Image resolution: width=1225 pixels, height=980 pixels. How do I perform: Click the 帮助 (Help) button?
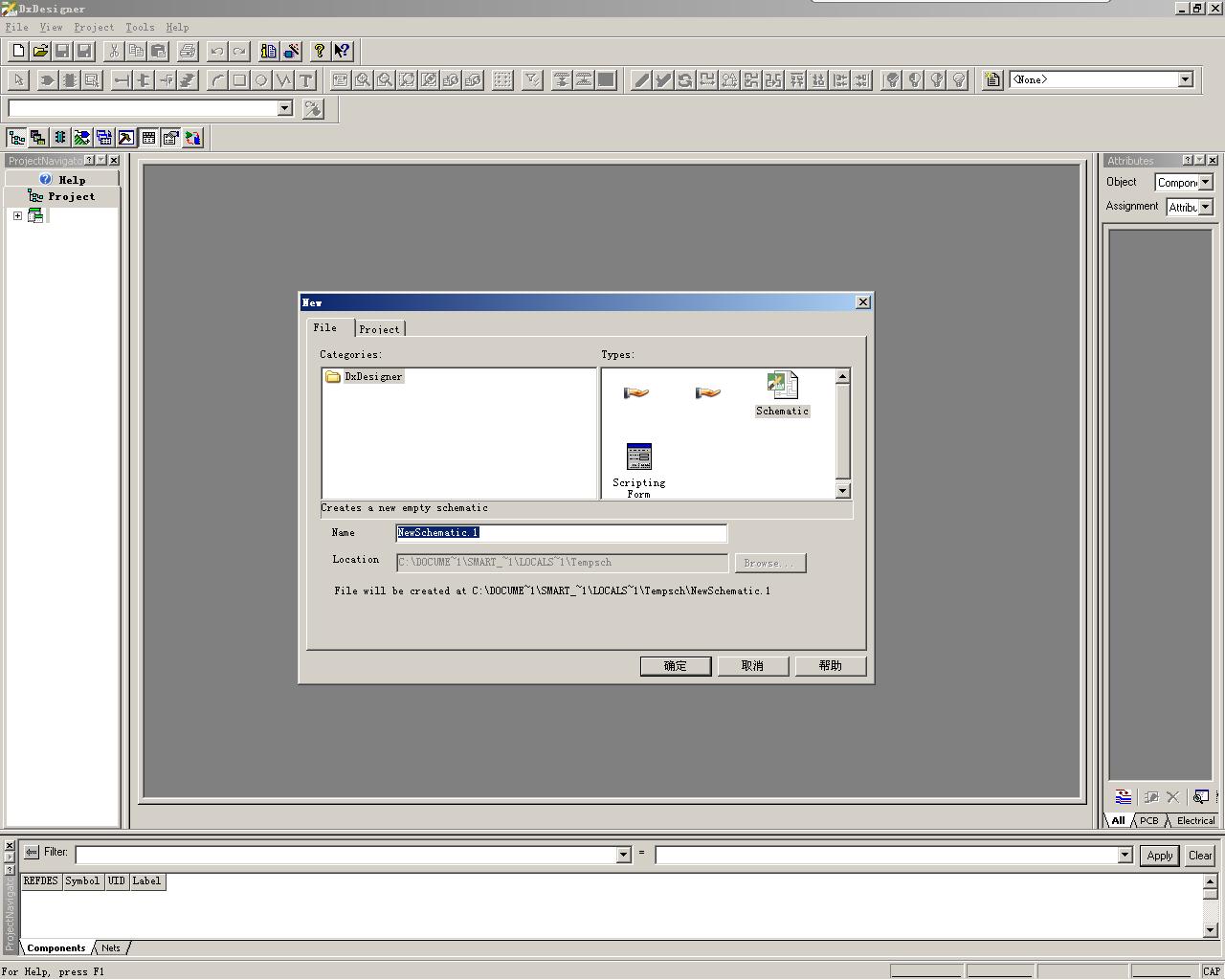[831, 666]
